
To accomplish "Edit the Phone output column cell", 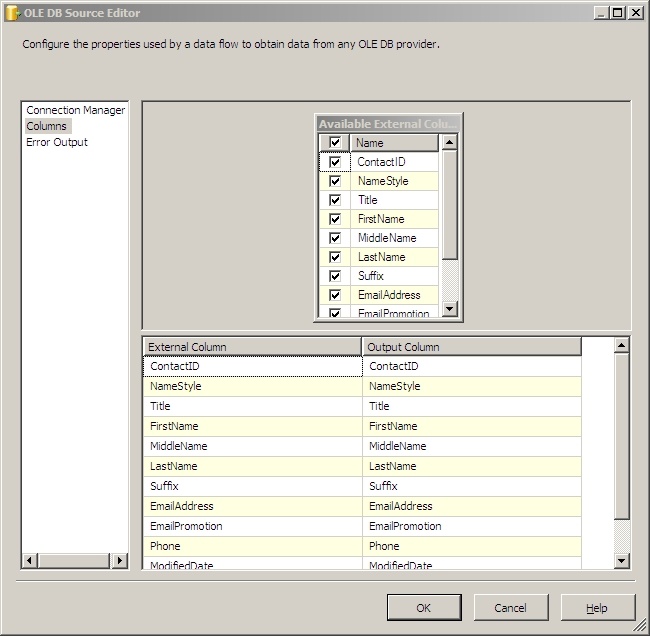I will tap(472, 546).
